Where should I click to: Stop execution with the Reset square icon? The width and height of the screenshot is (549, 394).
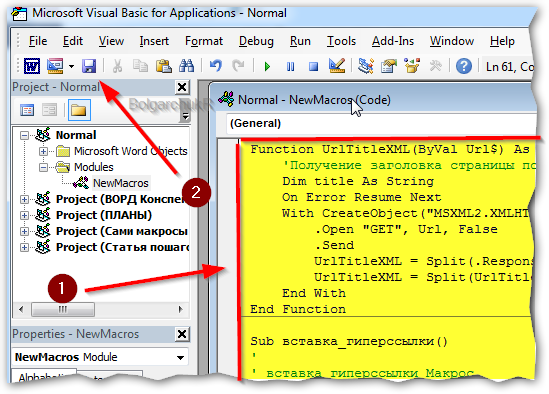(313, 66)
